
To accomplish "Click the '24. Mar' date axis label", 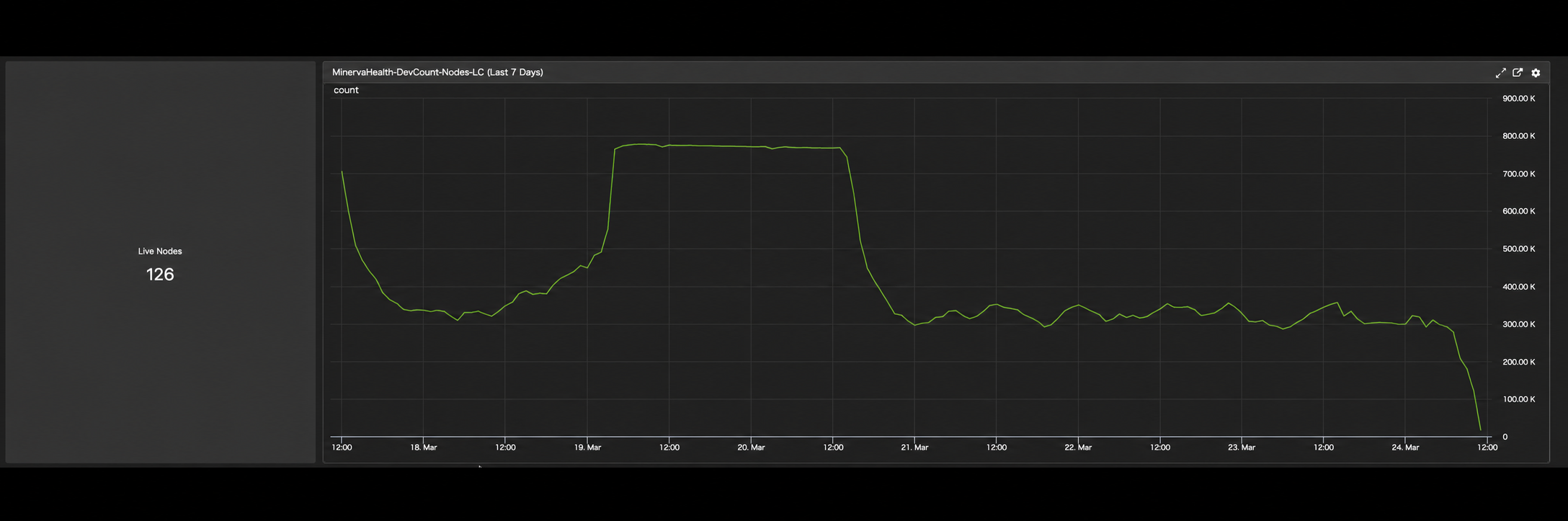I will pos(1405,447).
